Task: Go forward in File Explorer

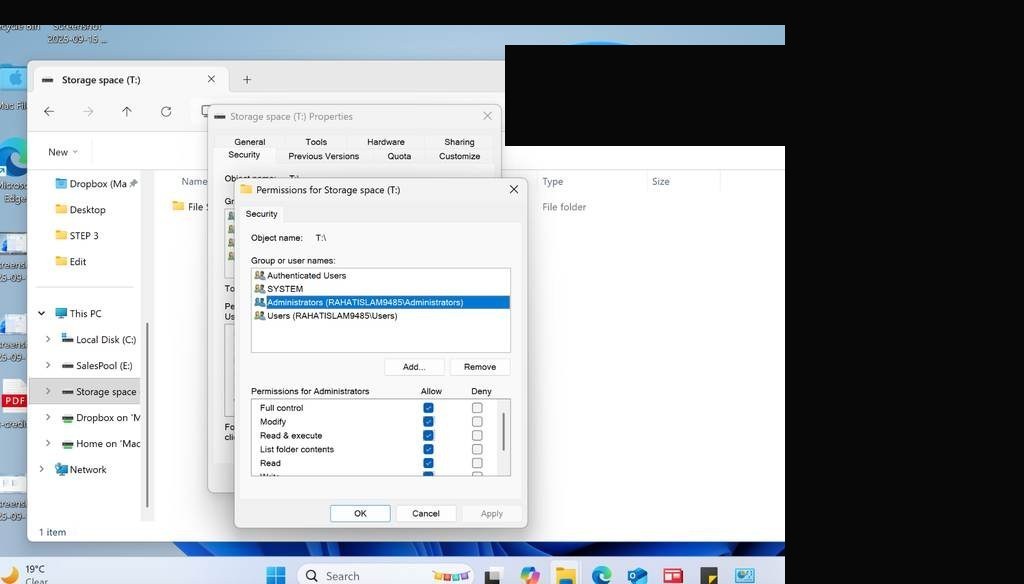Action: point(88,112)
